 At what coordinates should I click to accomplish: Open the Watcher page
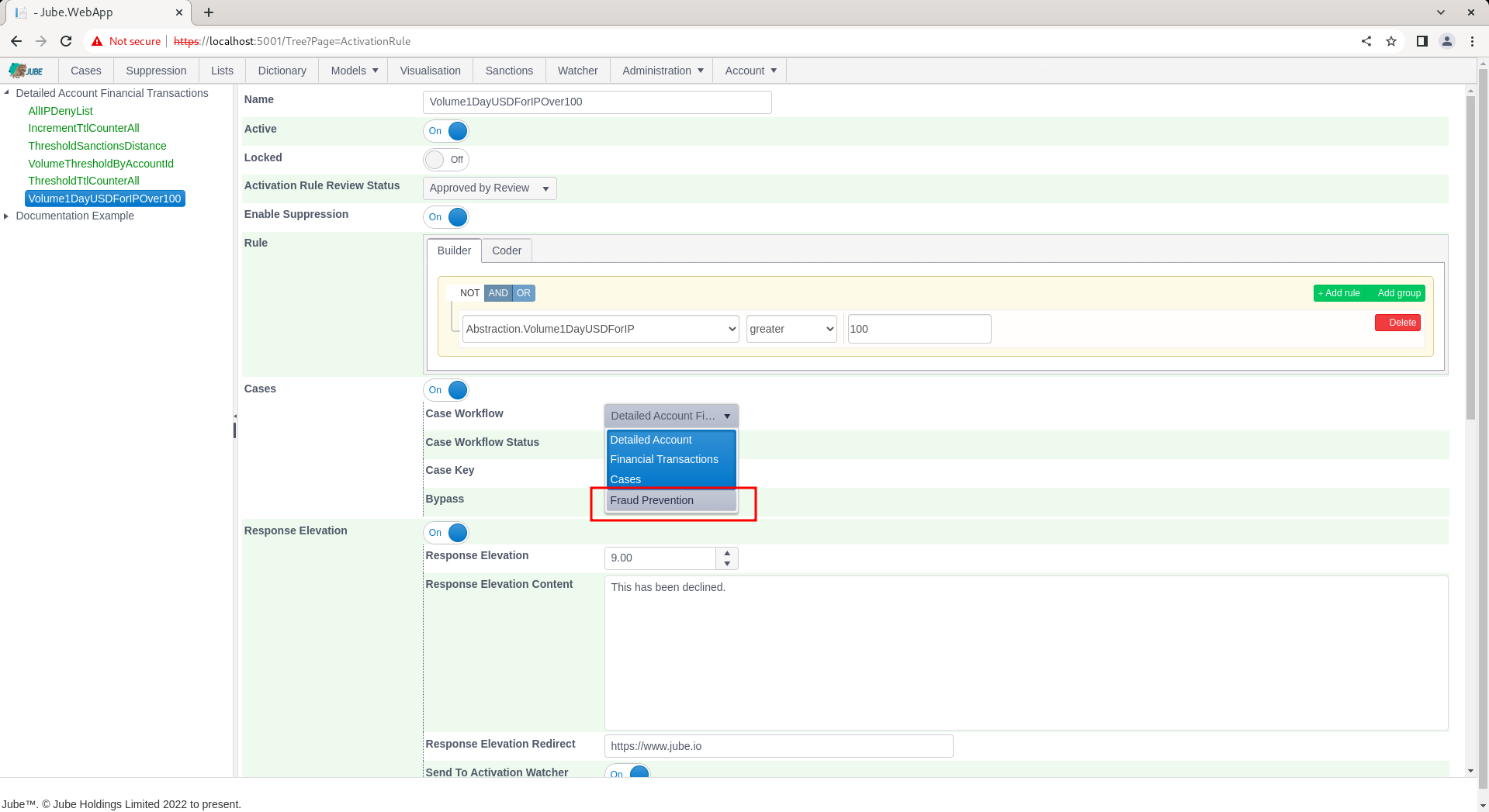point(578,71)
